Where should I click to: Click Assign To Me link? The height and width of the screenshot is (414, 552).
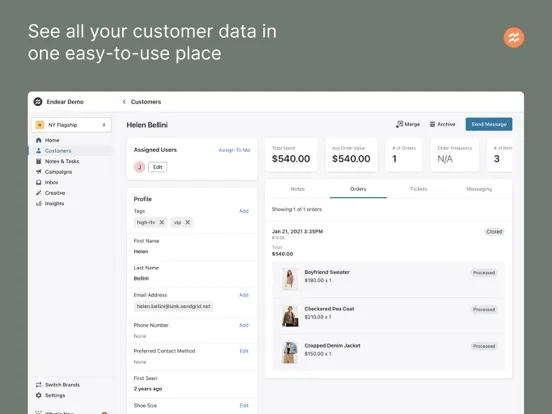coord(234,150)
